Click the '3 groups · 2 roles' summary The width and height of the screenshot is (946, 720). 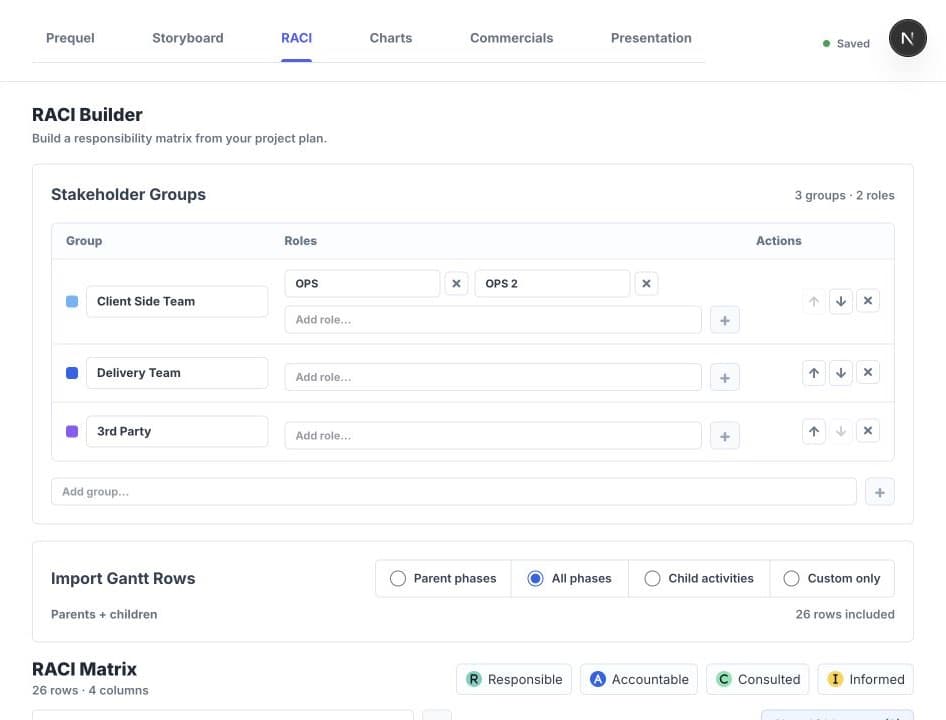tap(844, 195)
